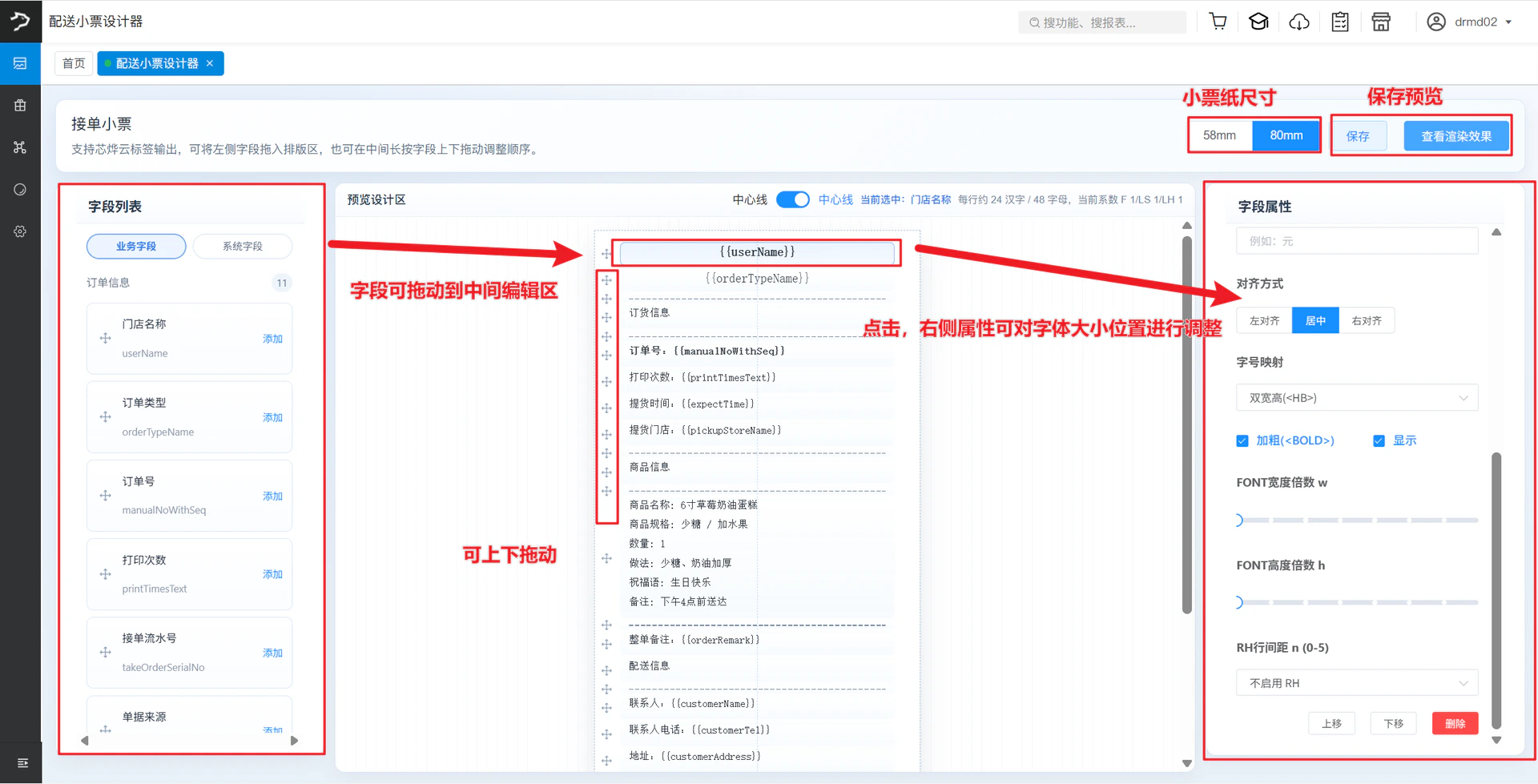Expand sidebar using bottom menu icon
1538x784 pixels.
click(x=22, y=763)
